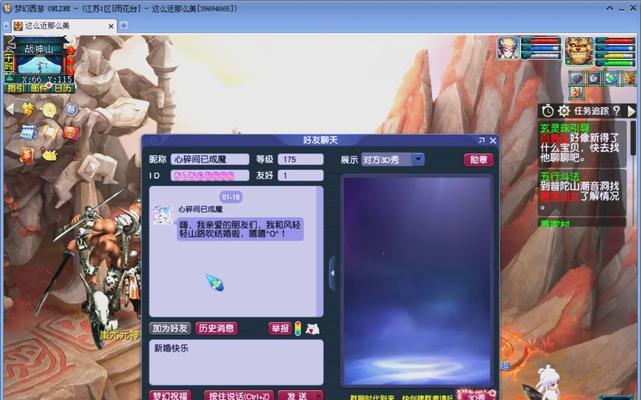Click the green orb buff icon
The height and width of the screenshot is (400, 641).
point(611,79)
